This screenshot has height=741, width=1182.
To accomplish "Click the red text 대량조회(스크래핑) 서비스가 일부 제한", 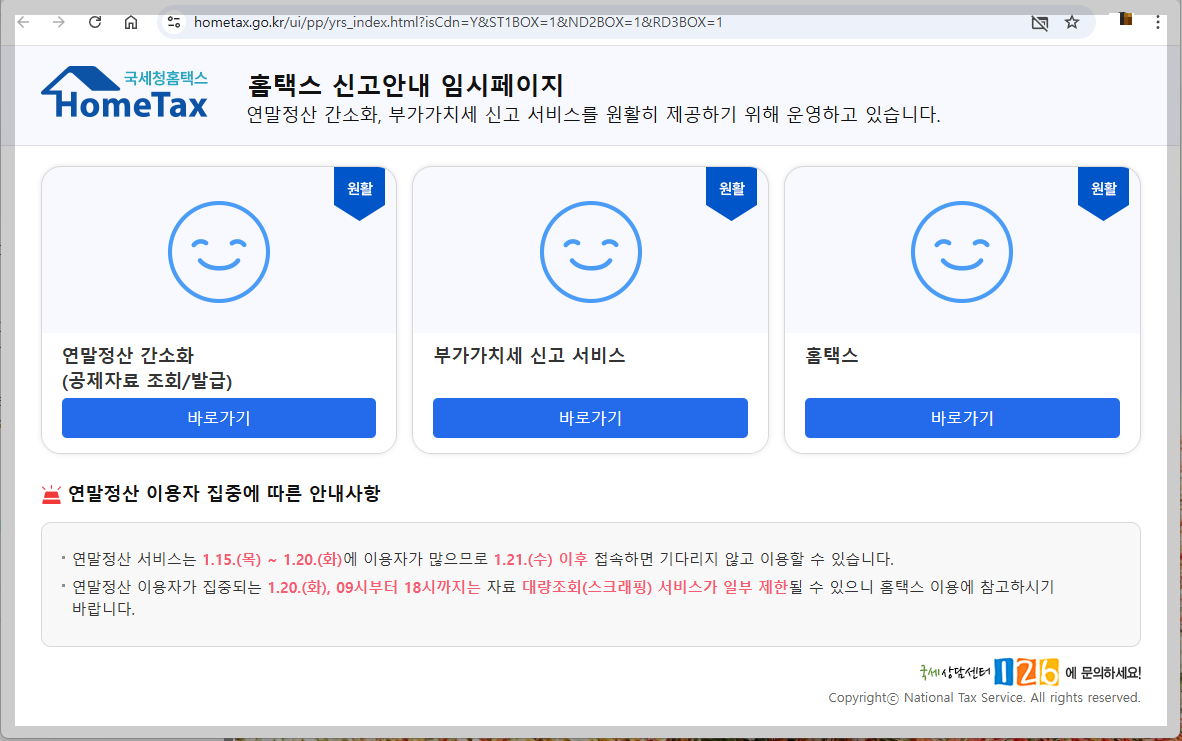I will [x=654, y=587].
